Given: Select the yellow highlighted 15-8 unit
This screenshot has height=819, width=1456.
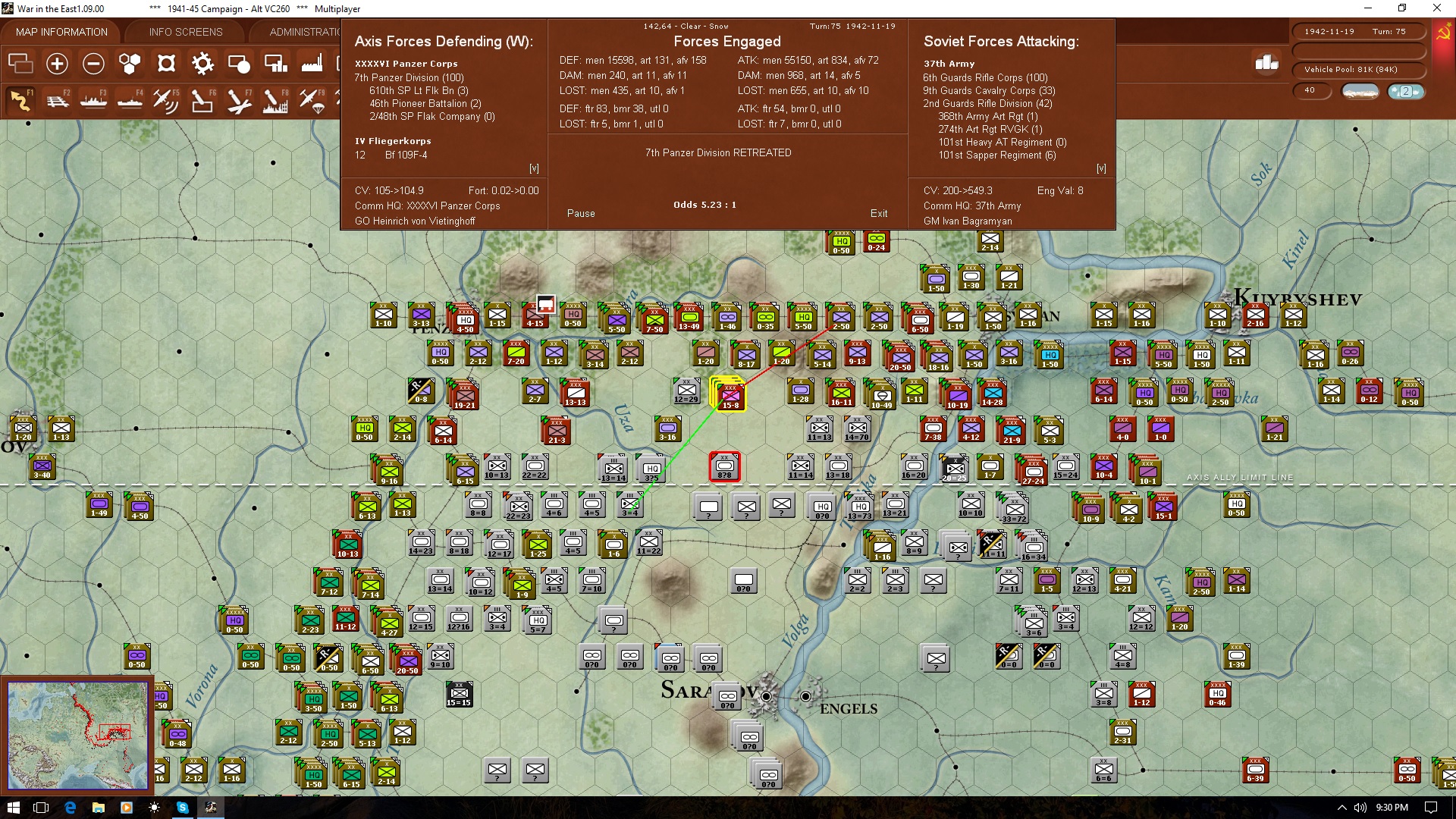Looking at the screenshot, I should point(730,394).
